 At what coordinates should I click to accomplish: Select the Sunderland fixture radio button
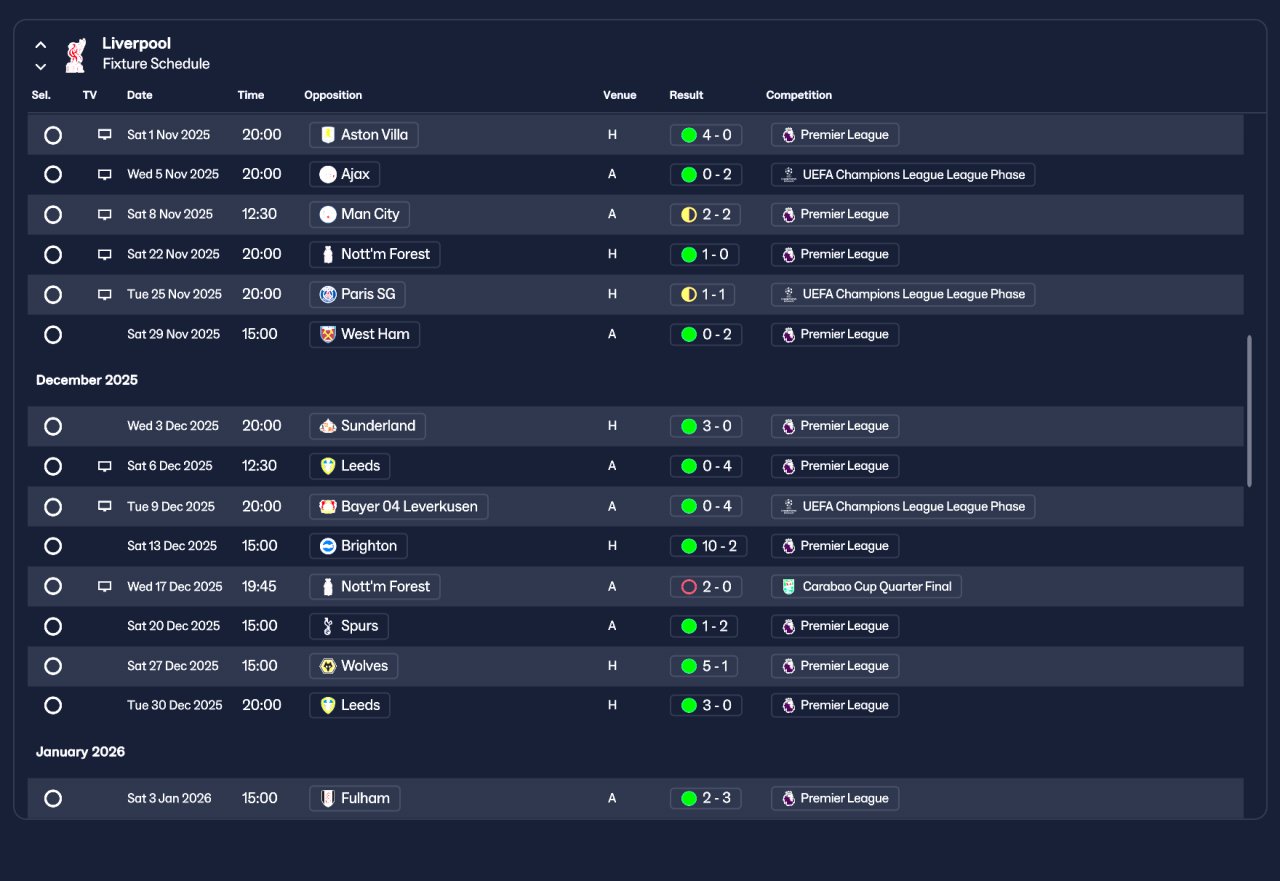53,426
